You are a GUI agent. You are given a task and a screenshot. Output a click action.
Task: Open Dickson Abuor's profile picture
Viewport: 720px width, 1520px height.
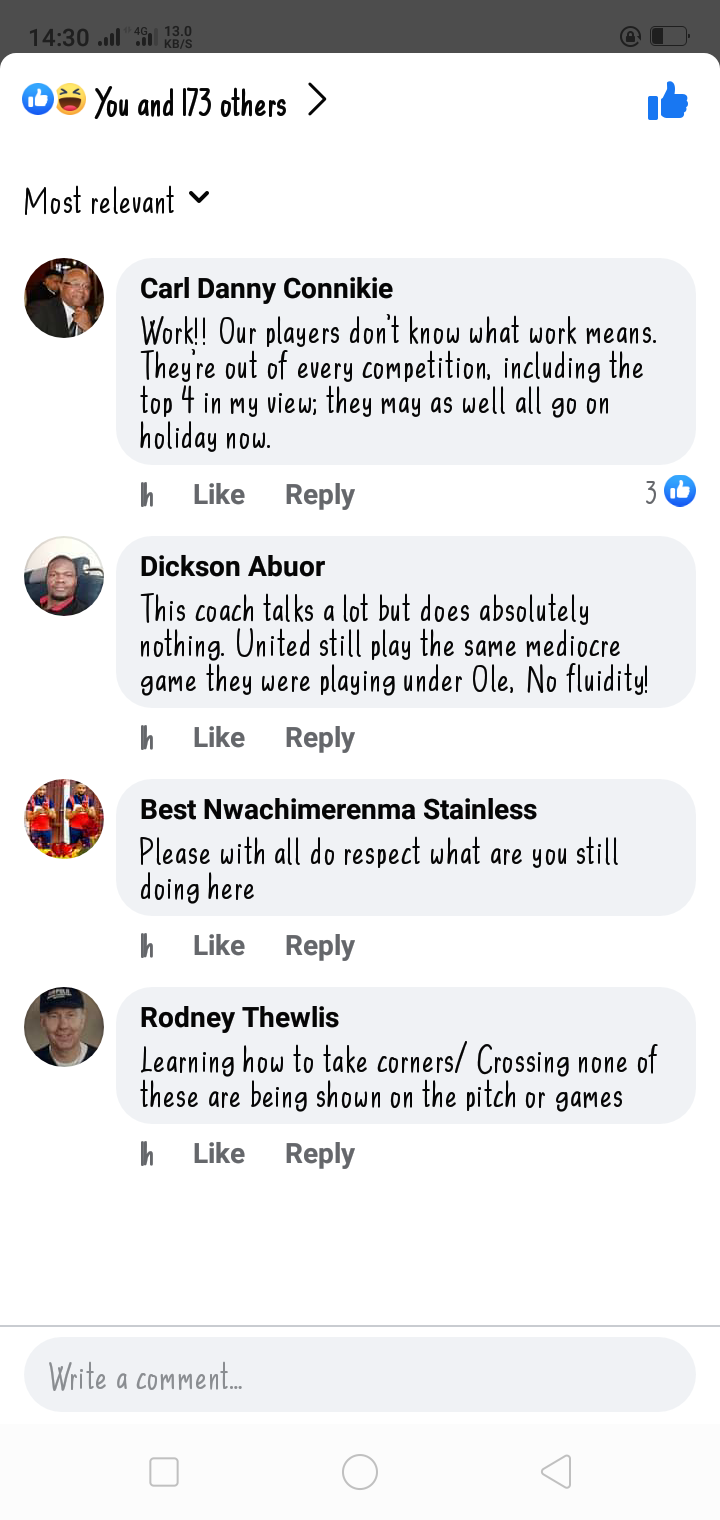coord(64,576)
